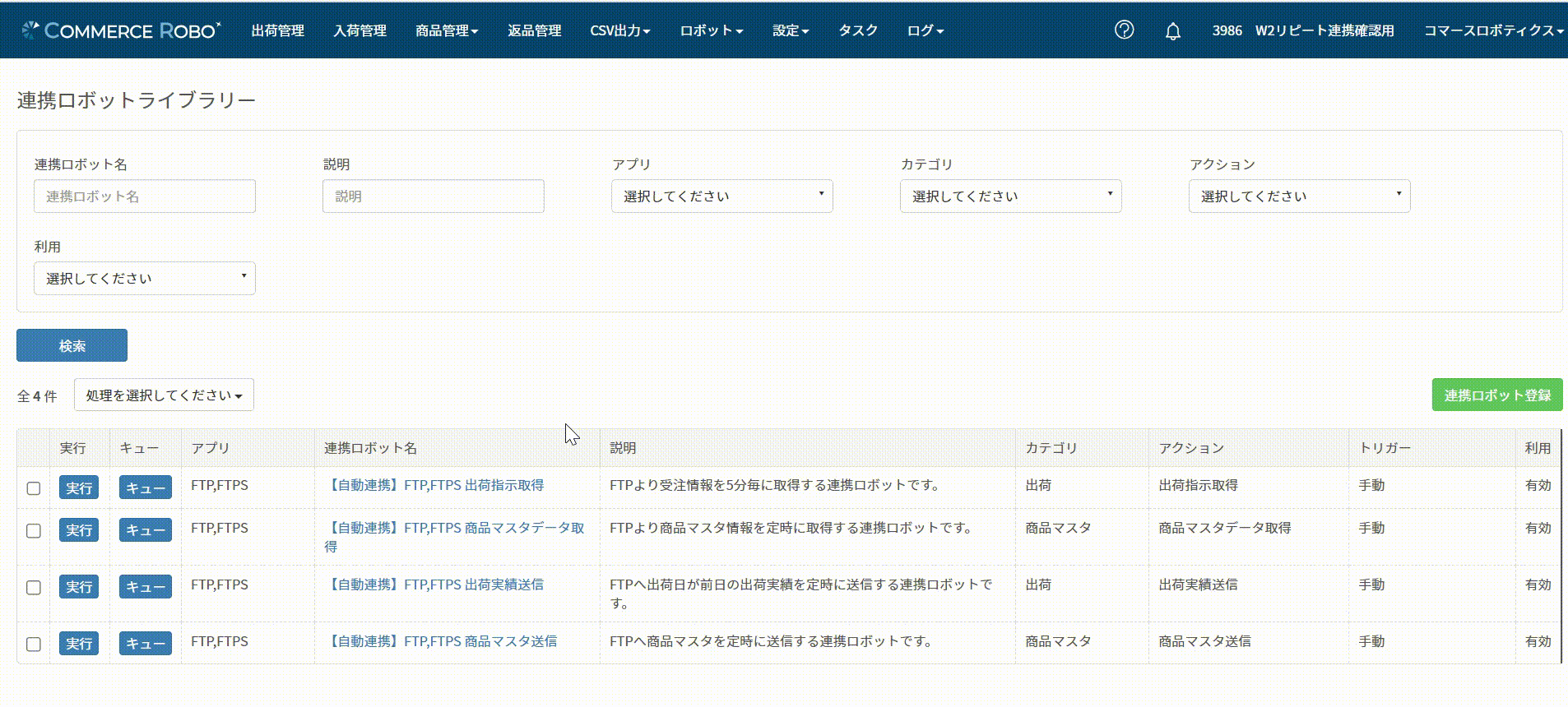
Task: Tick the checkbox for 商品マスタデータ取得 row
Action: [x=34, y=531]
